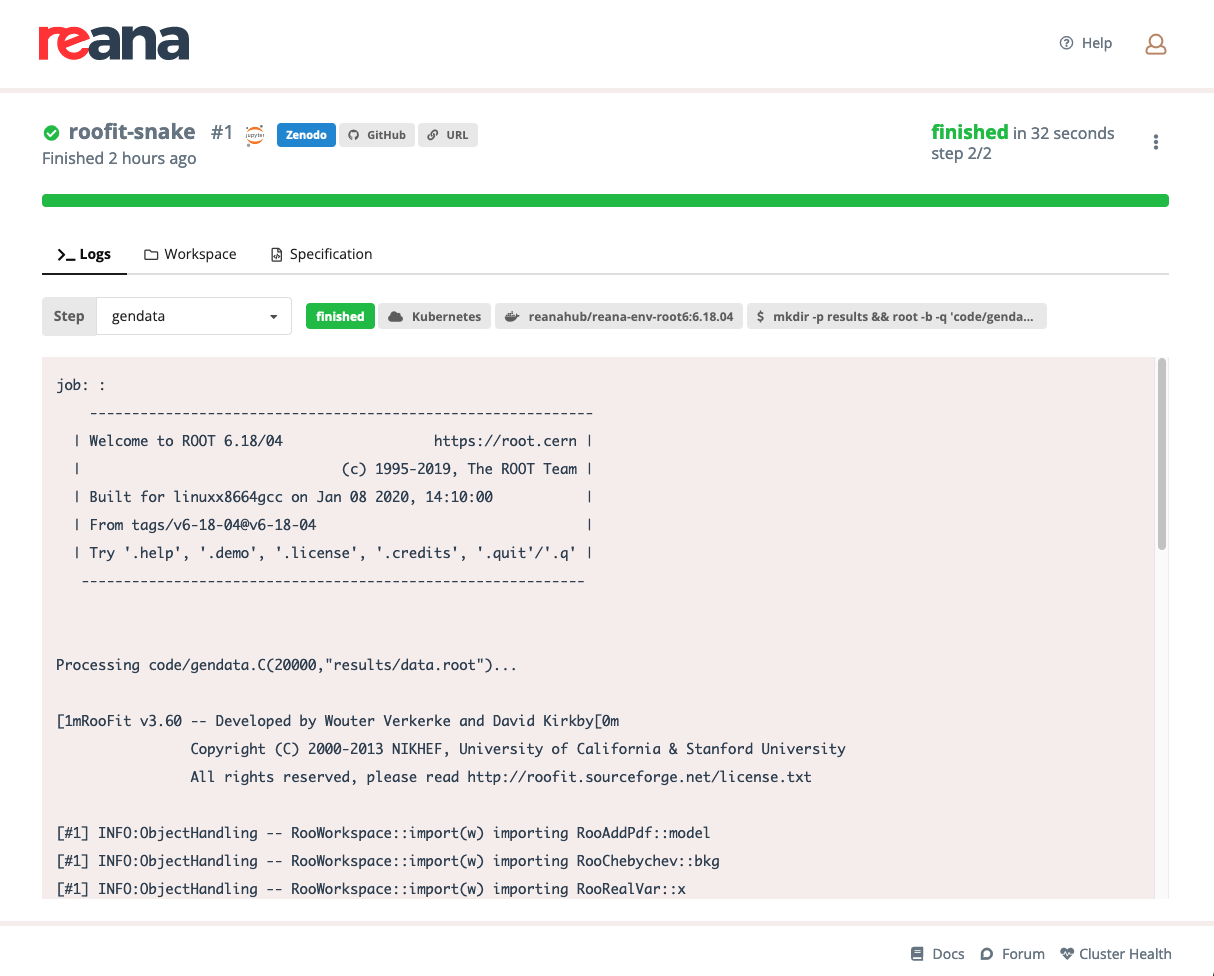Open Help using the question mark icon
This screenshot has width=1214, height=976.
[x=1085, y=43]
